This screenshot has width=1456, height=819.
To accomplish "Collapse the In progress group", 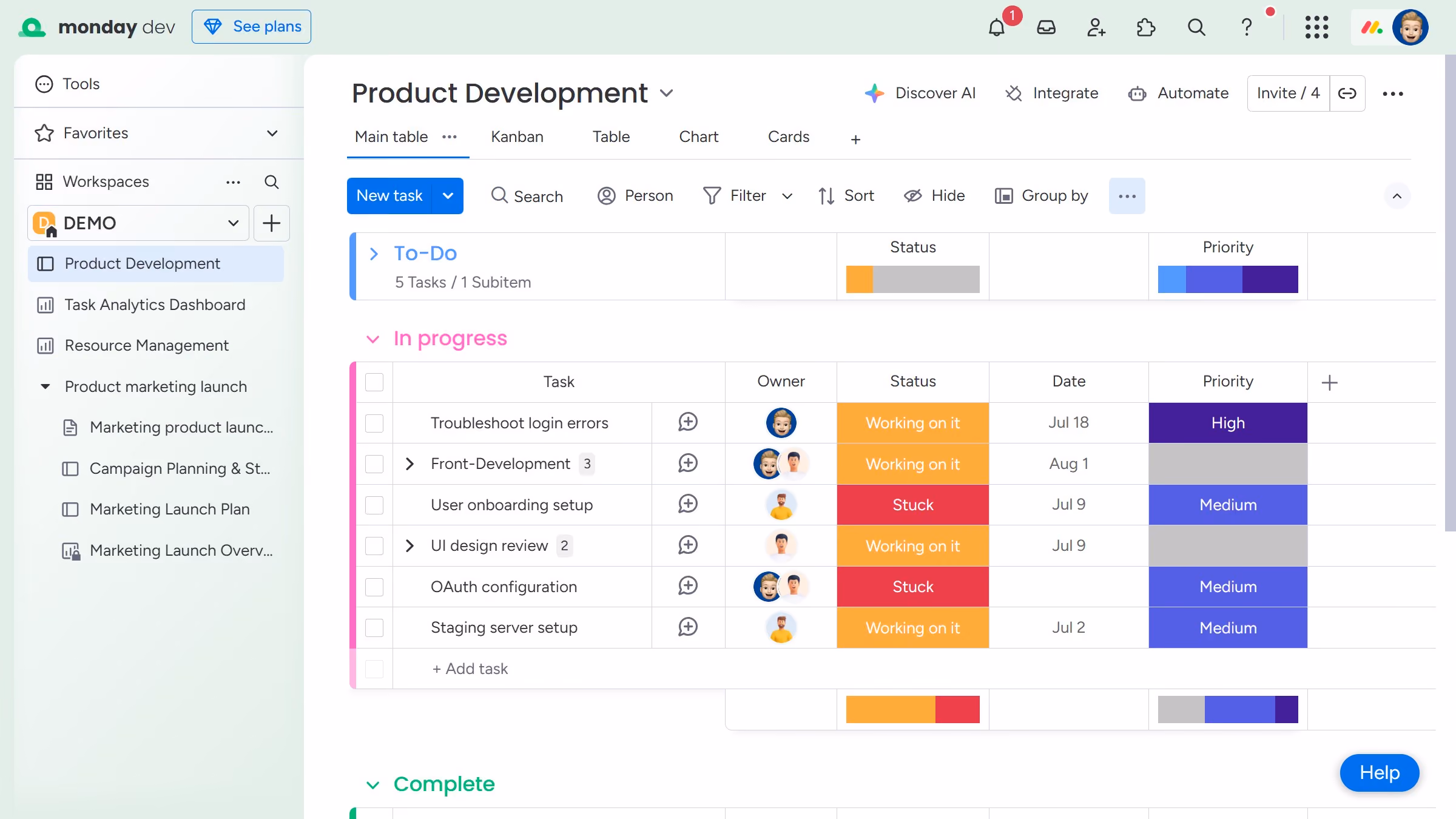I will (x=373, y=339).
